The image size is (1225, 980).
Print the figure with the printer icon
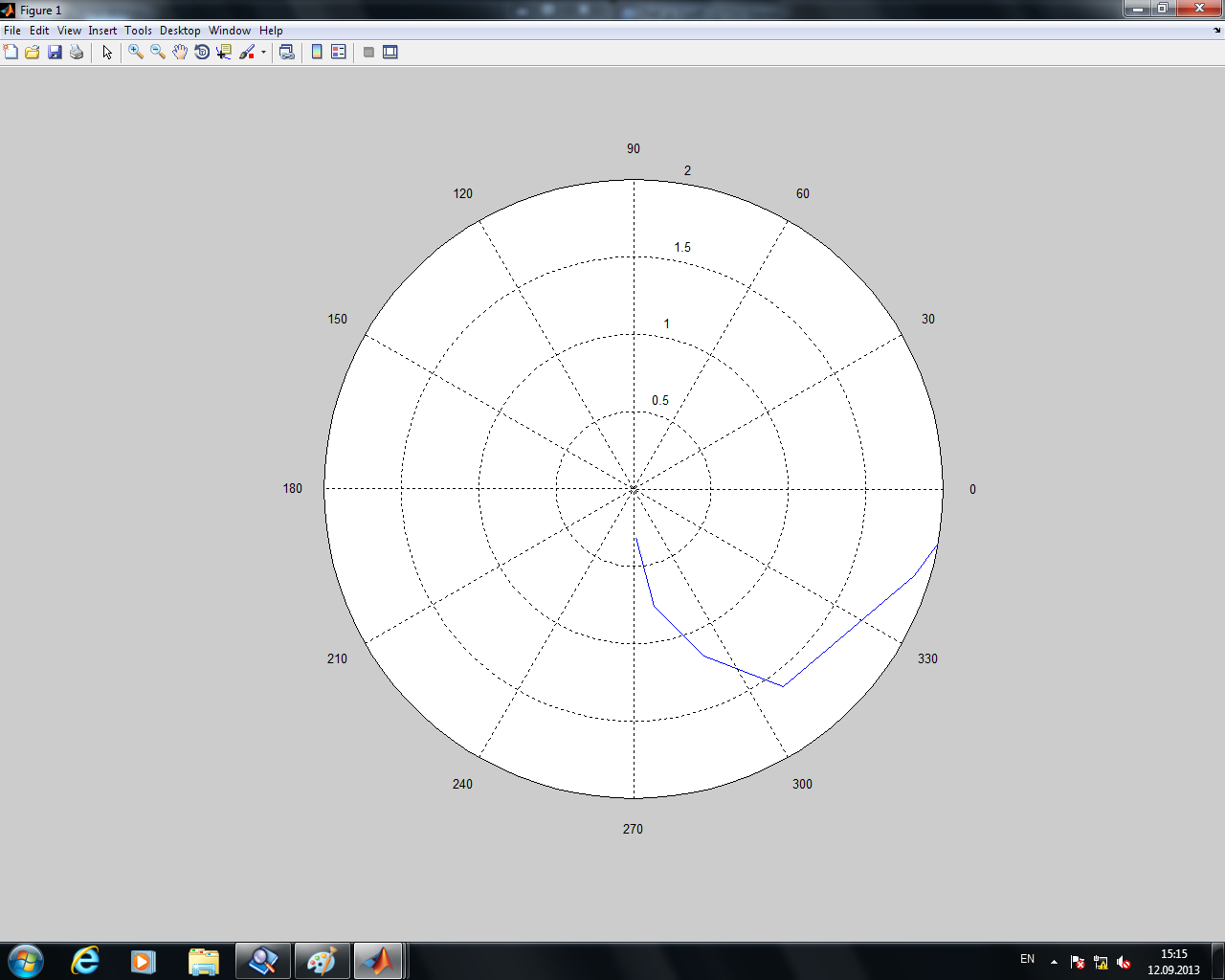(x=77, y=52)
